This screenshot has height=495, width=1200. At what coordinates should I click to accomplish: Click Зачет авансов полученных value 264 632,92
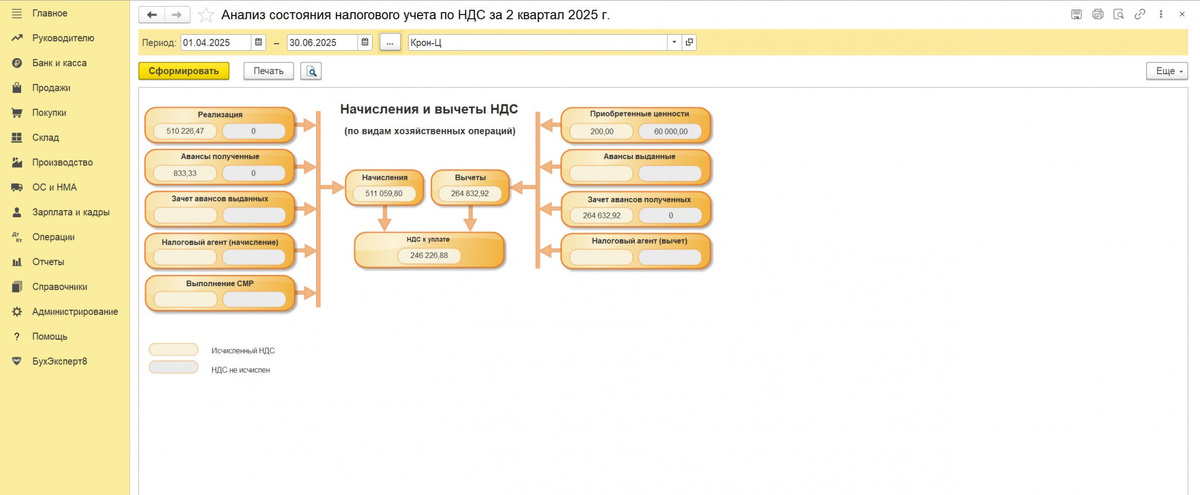click(601, 215)
